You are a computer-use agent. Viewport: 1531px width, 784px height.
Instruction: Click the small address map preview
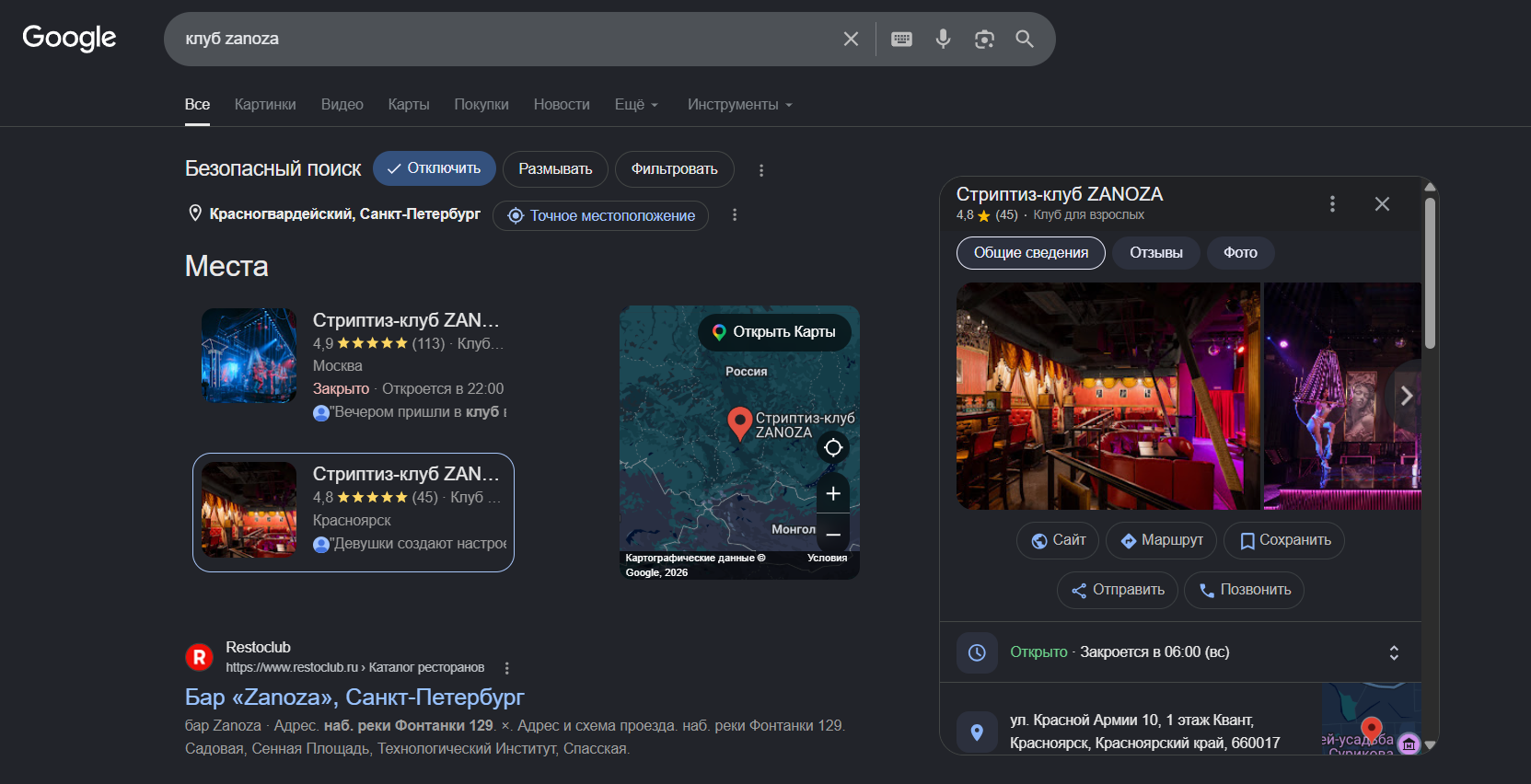[1371, 719]
